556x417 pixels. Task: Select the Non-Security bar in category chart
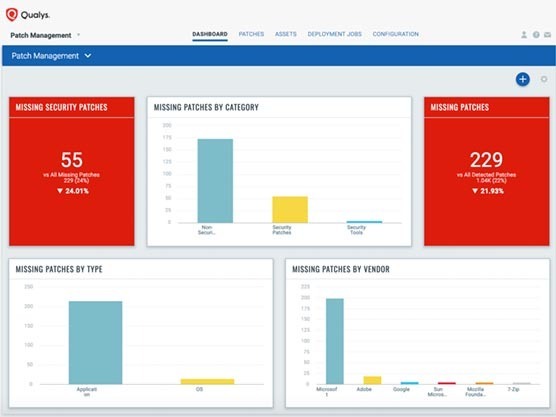tap(215, 181)
